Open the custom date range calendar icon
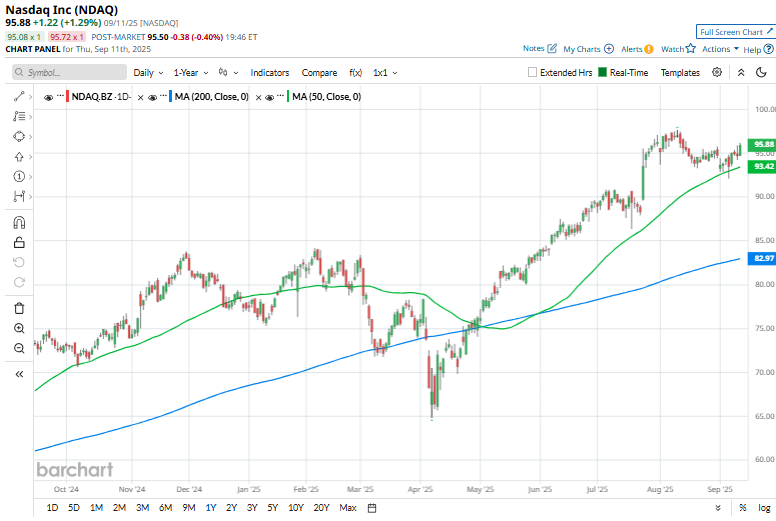This screenshot has width=776, height=521. [372, 508]
